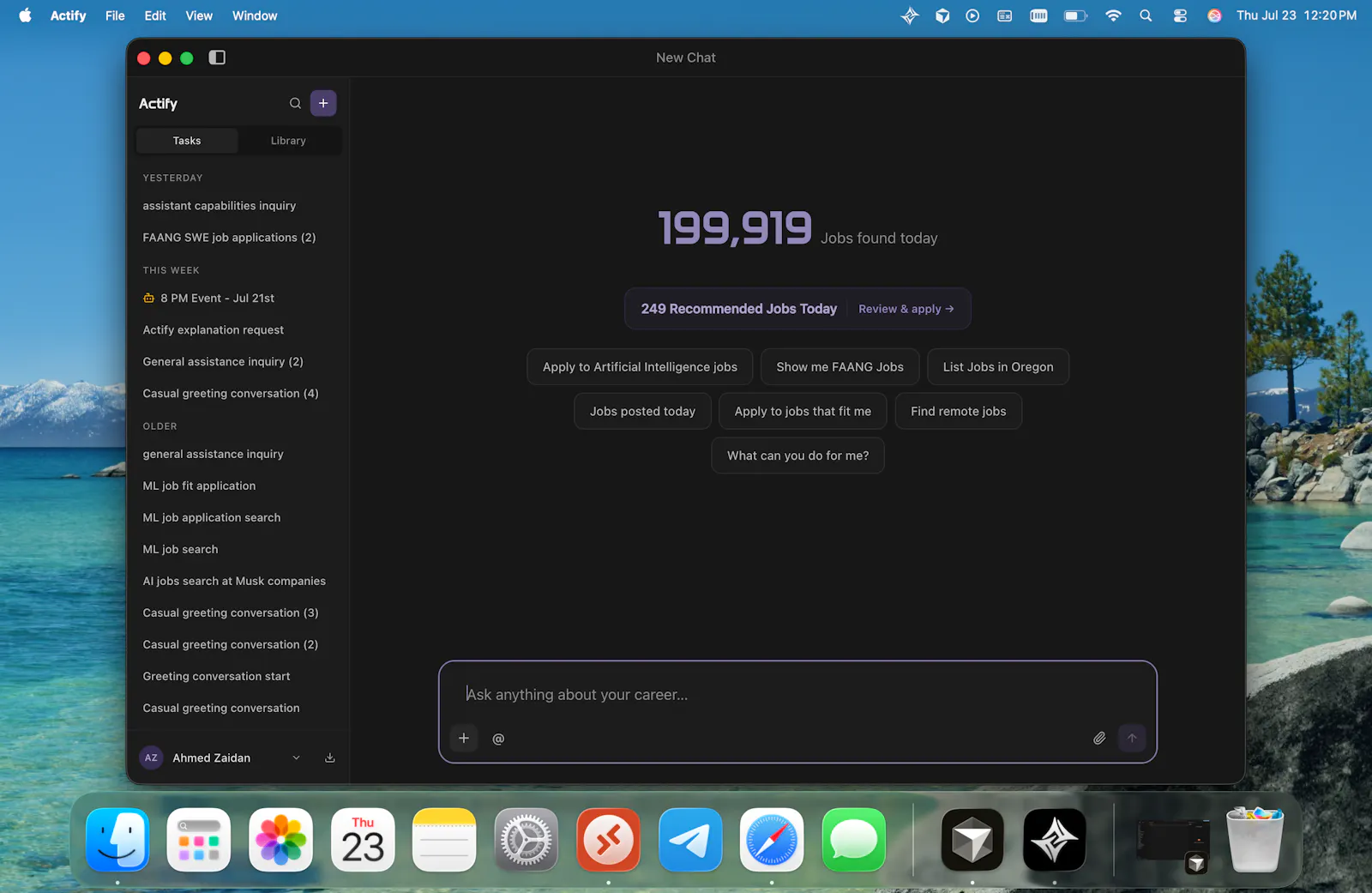
Task: Click the AZ avatar icon
Action: click(152, 757)
